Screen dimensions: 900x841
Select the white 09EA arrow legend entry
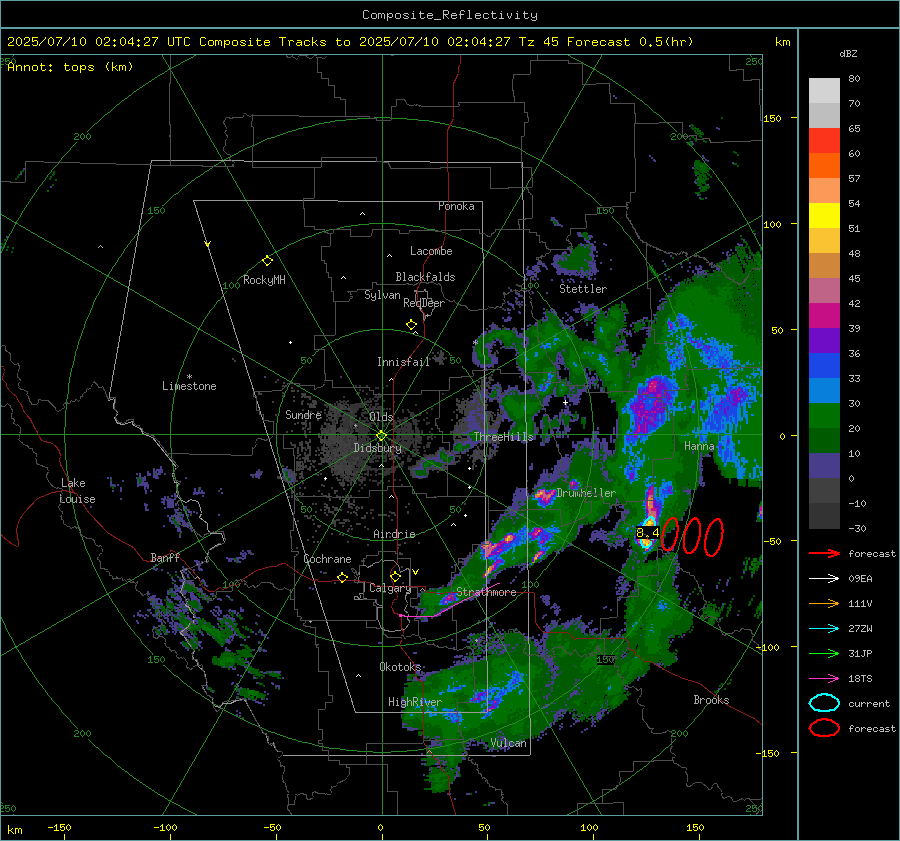[x=824, y=579]
